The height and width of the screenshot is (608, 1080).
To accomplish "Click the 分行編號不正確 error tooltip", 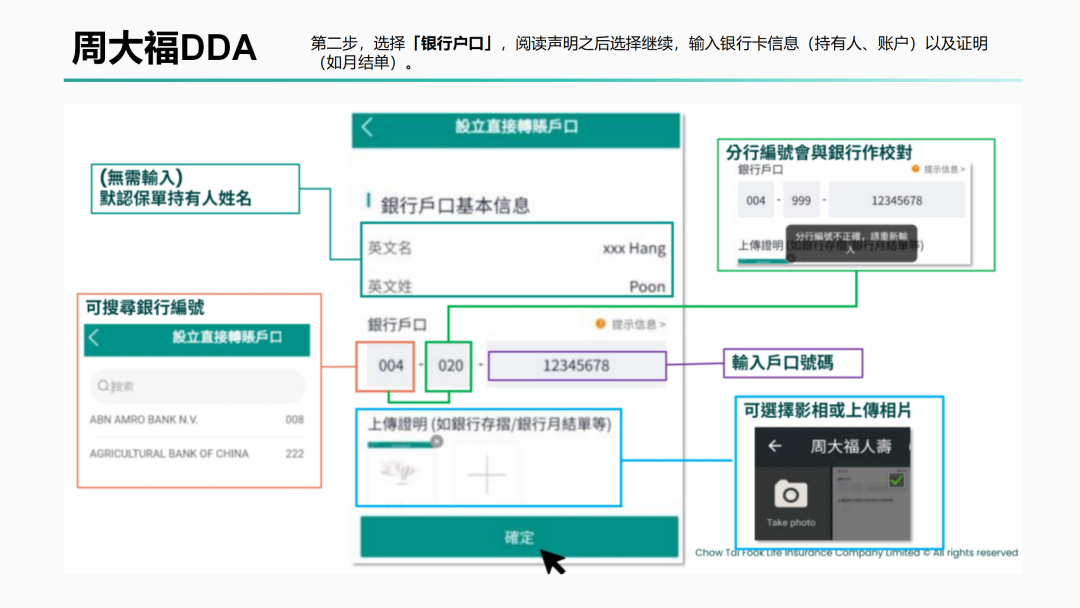I will 851,242.
